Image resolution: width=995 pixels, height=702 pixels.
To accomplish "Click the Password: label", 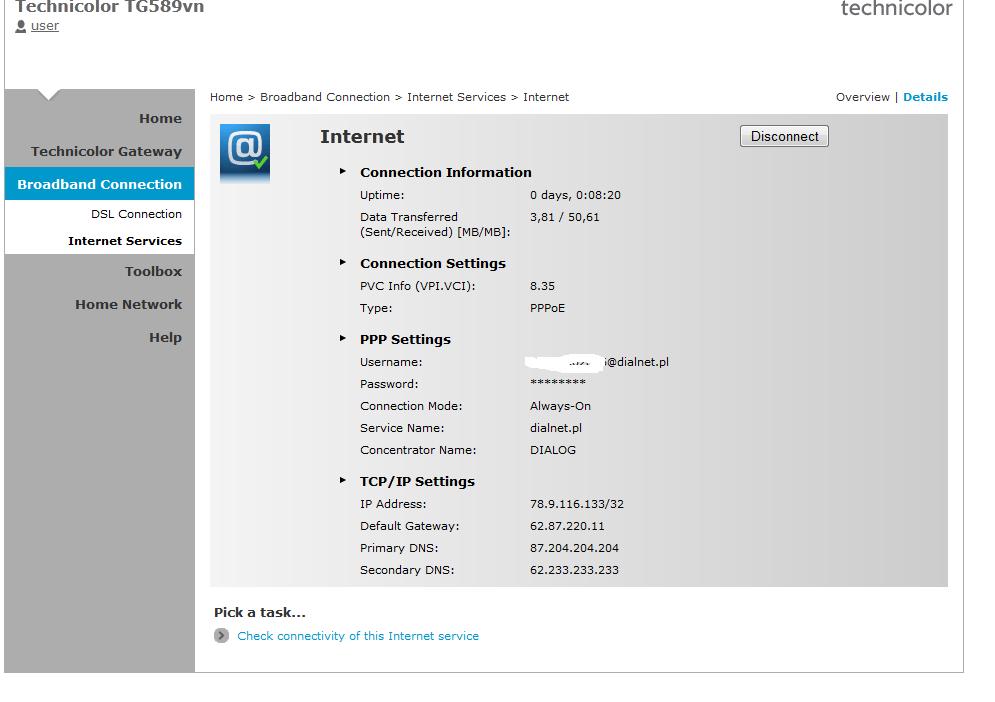I will [x=389, y=385].
